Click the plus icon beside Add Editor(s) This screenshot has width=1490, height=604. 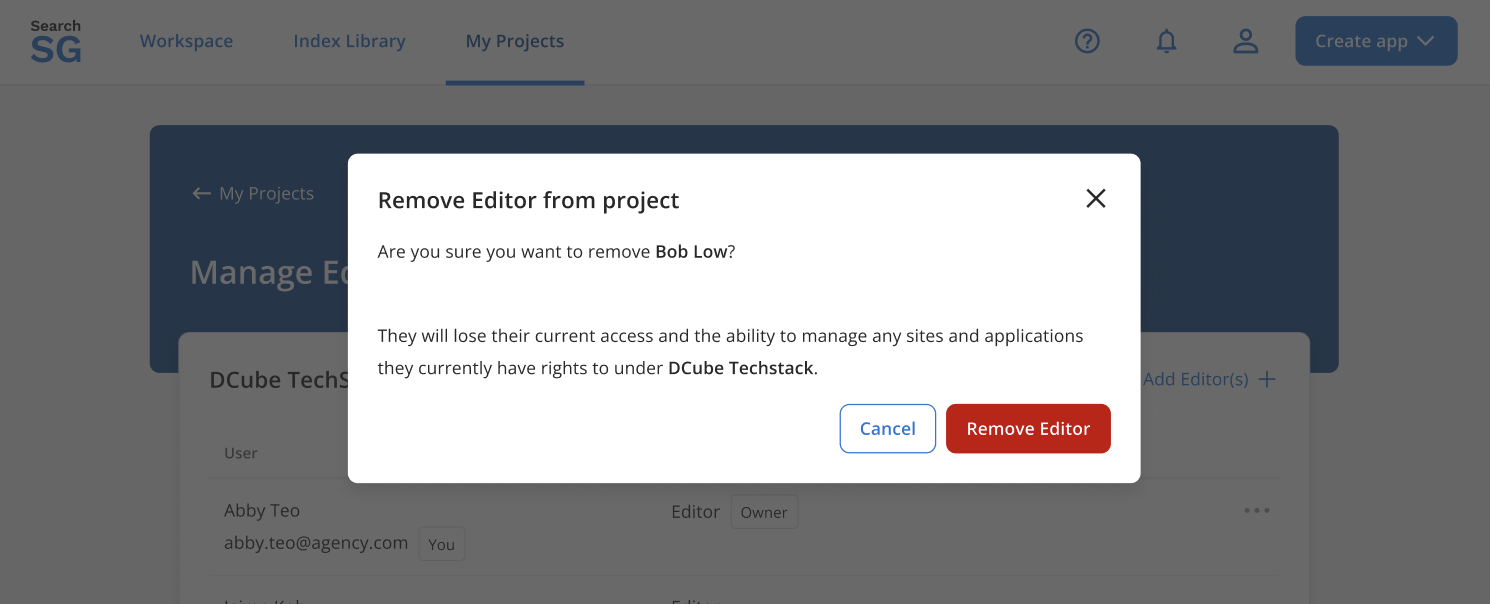tap(1267, 379)
